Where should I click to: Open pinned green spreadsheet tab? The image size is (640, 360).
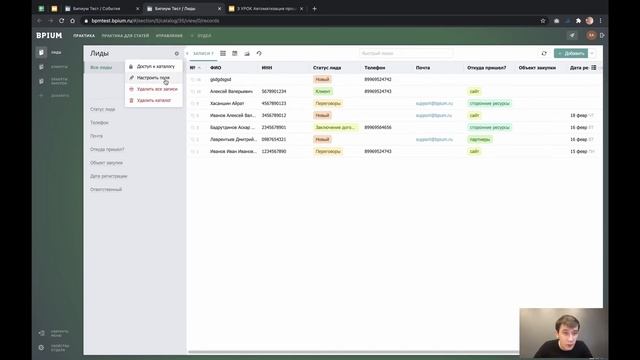pos(41,9)
